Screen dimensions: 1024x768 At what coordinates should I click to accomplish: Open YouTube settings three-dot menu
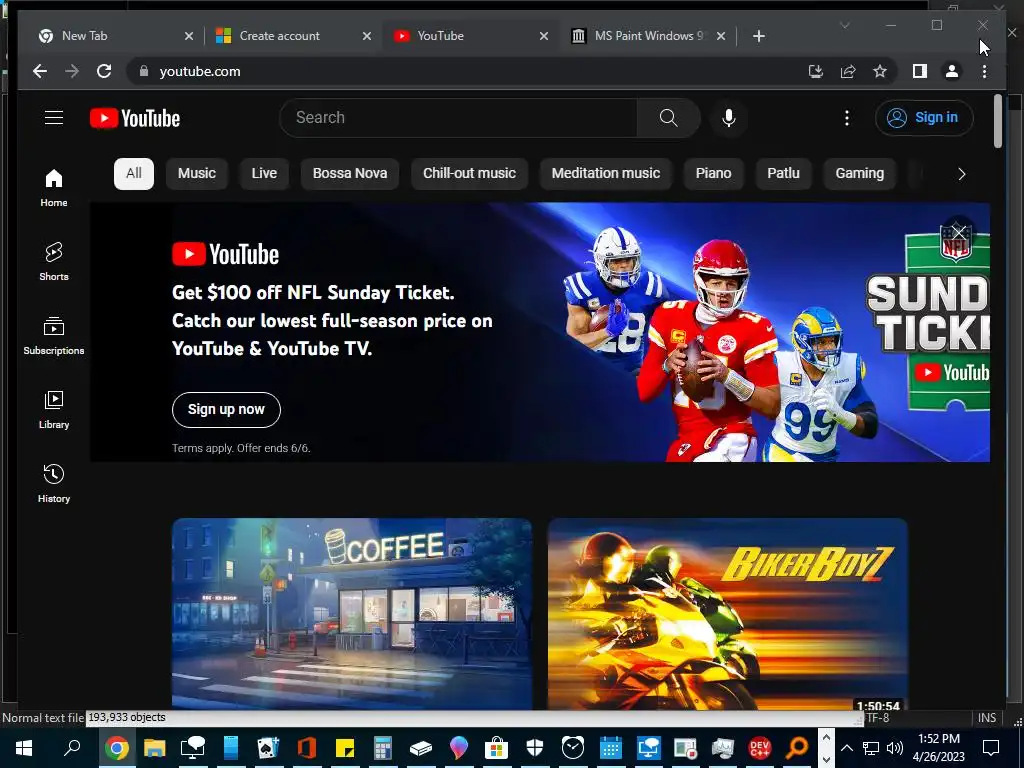point(846,118)
